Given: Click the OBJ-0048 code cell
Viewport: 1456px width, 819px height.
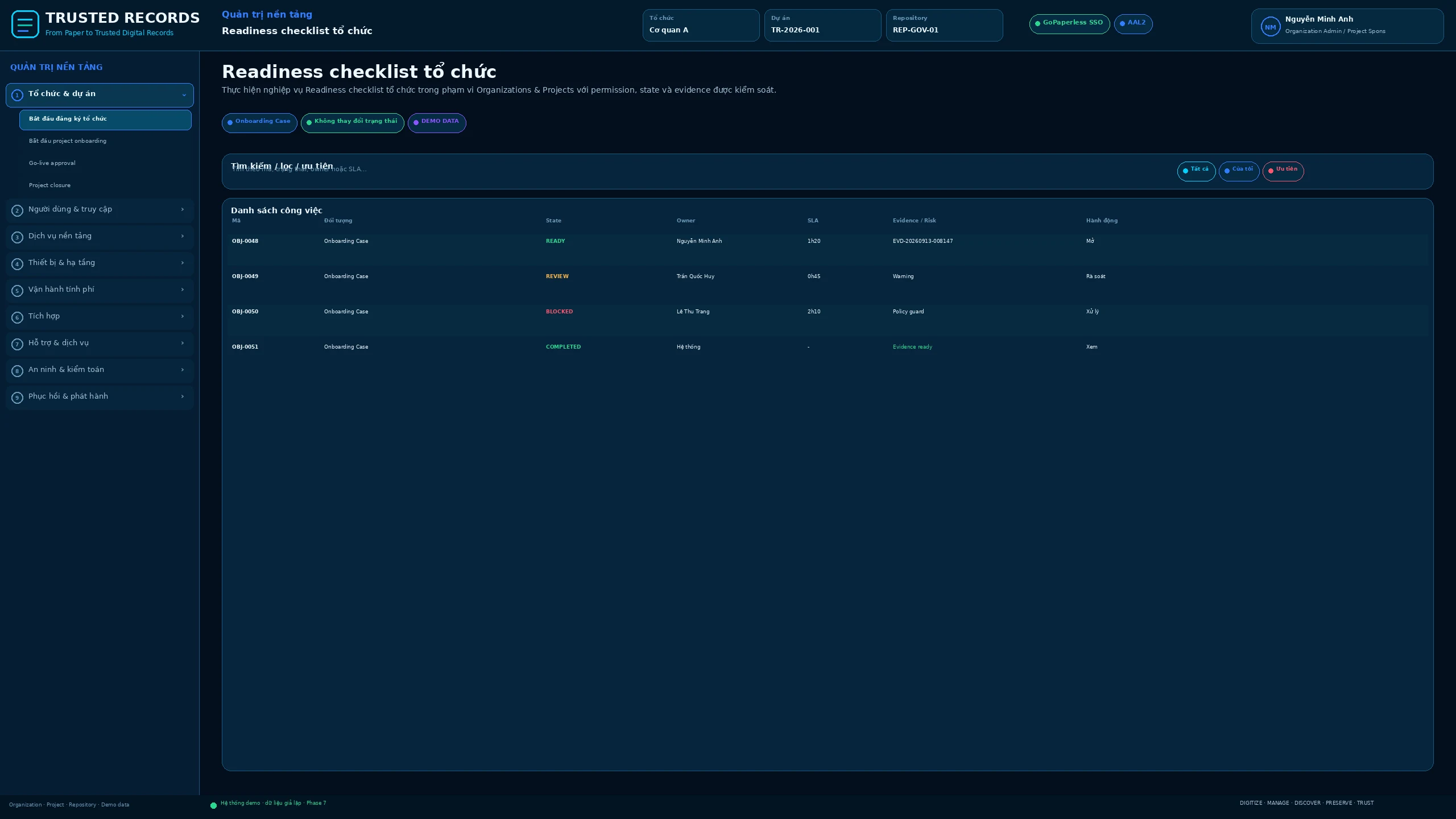Looking at the screenshot, I should pyautogui.click(x=245, y=241).
